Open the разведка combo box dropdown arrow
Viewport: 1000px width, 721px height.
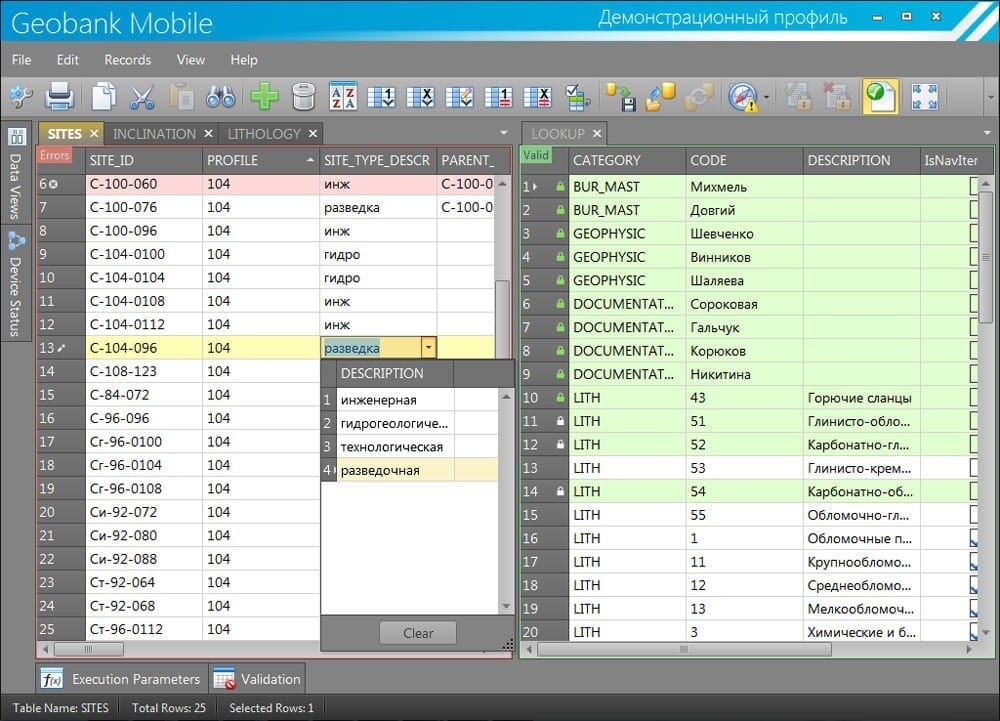[x=428, y=348]
